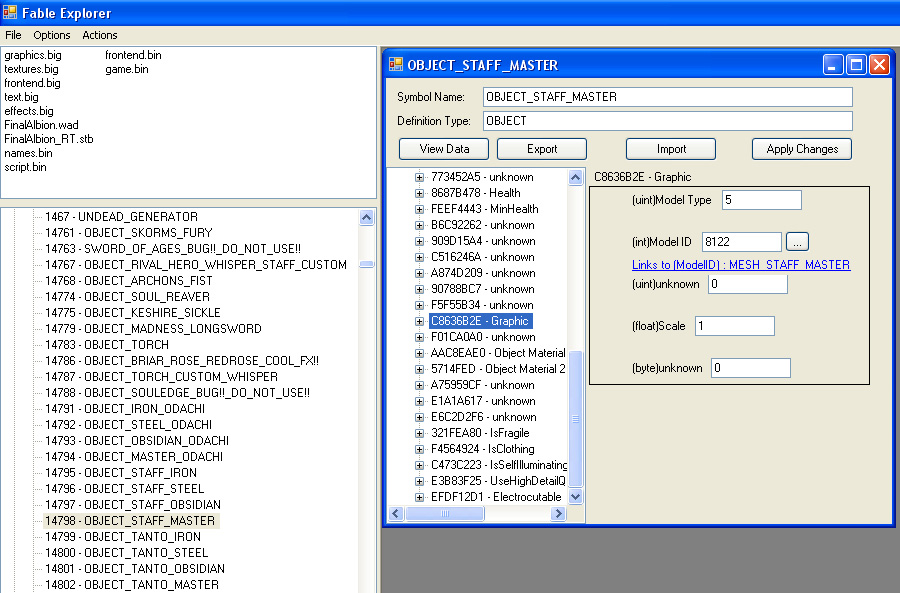Viewport: 900px width, 593px height.
Task: Expand the EFDF12D1 - Electrocutable node
Action: point(420,497)
